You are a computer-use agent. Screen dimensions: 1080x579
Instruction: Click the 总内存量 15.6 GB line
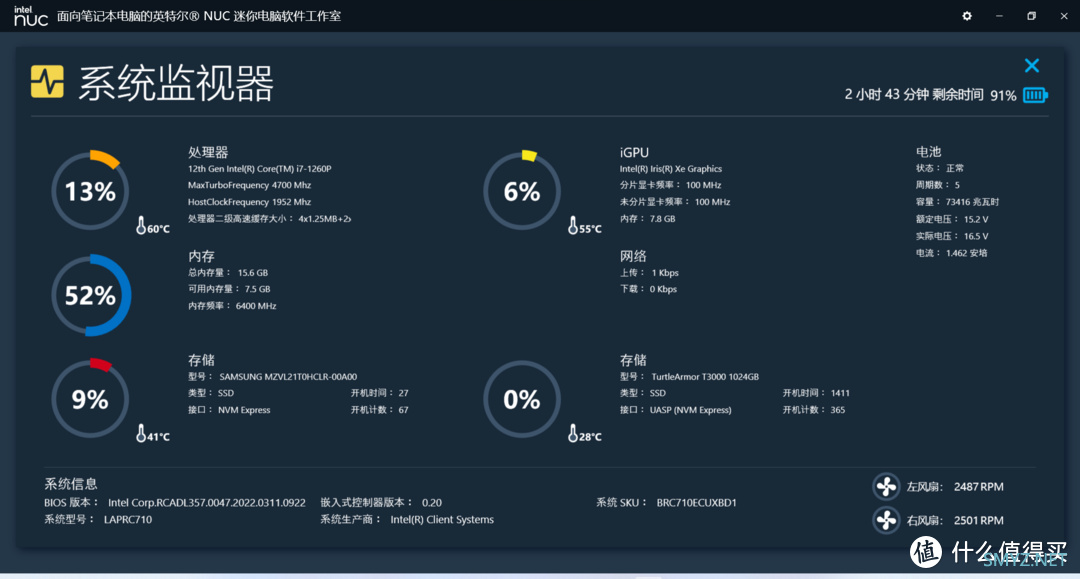pos(228,273)
